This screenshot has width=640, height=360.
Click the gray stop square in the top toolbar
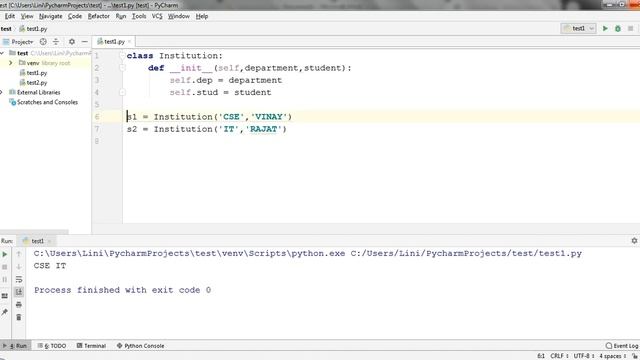[x=631, y=29]
